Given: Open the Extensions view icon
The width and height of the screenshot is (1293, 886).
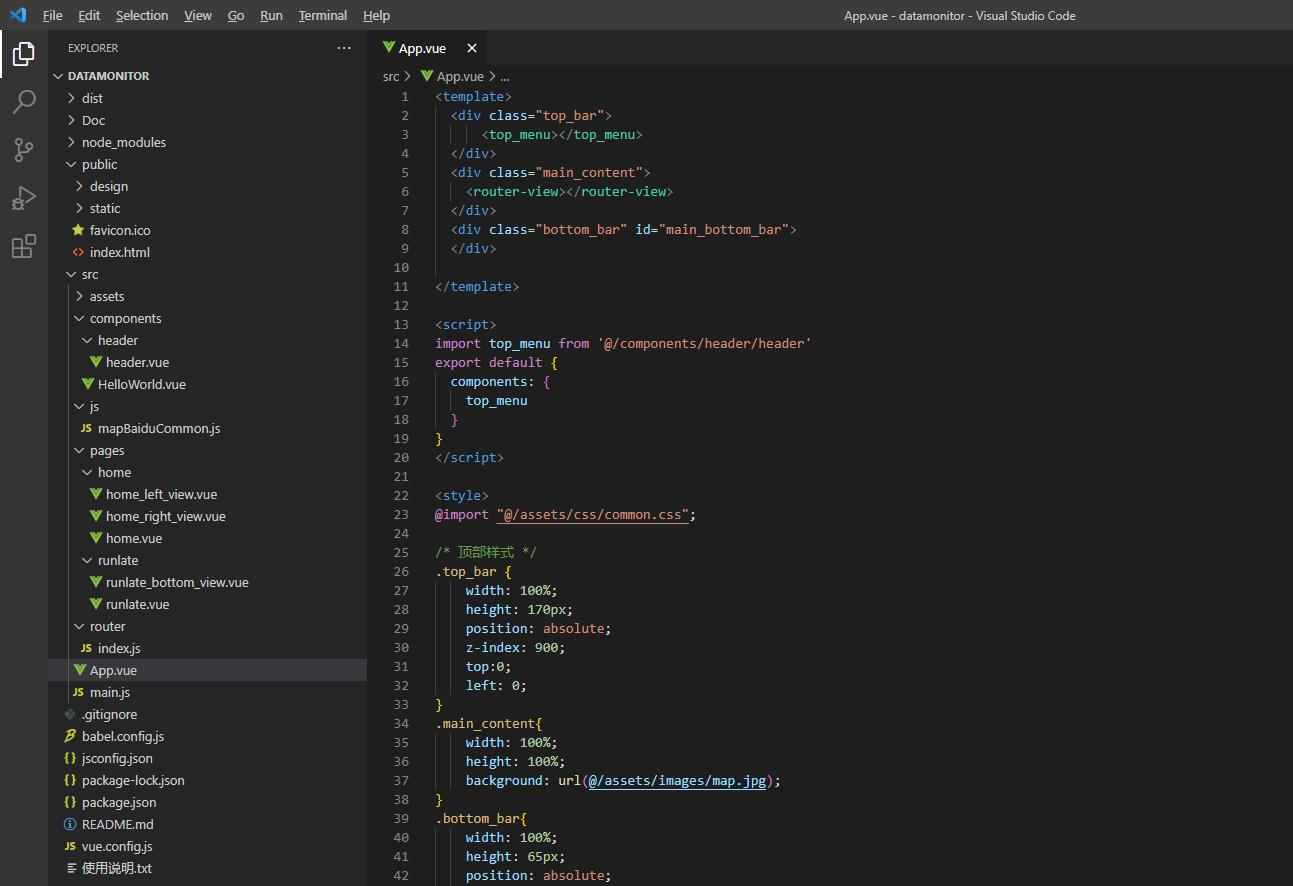Looking at the screenshot, I should click(x=24, y=246).
